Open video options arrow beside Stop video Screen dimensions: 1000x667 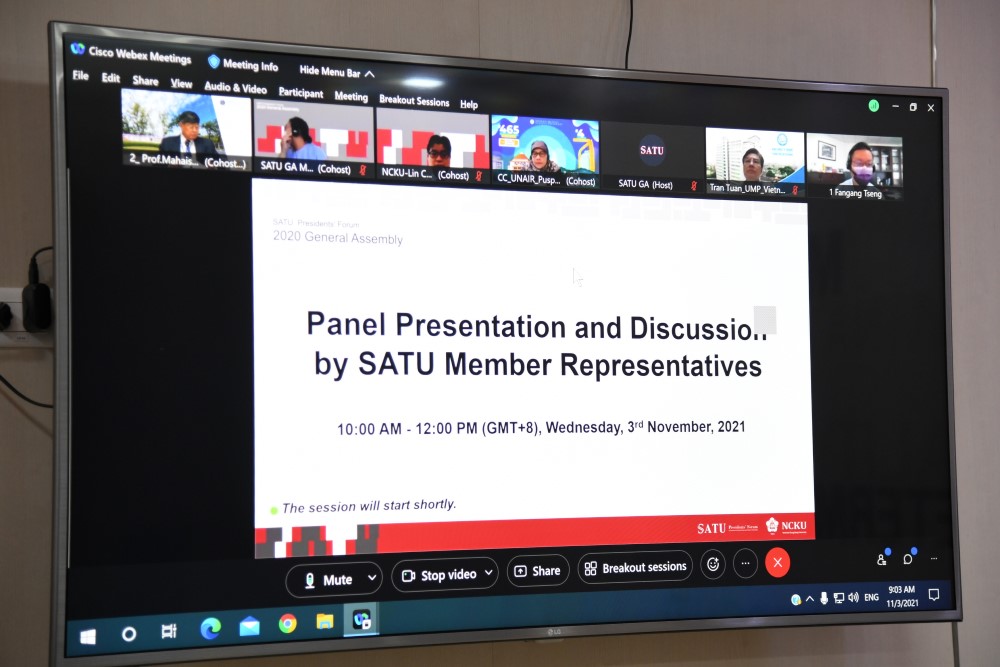[x=488, y=573]
